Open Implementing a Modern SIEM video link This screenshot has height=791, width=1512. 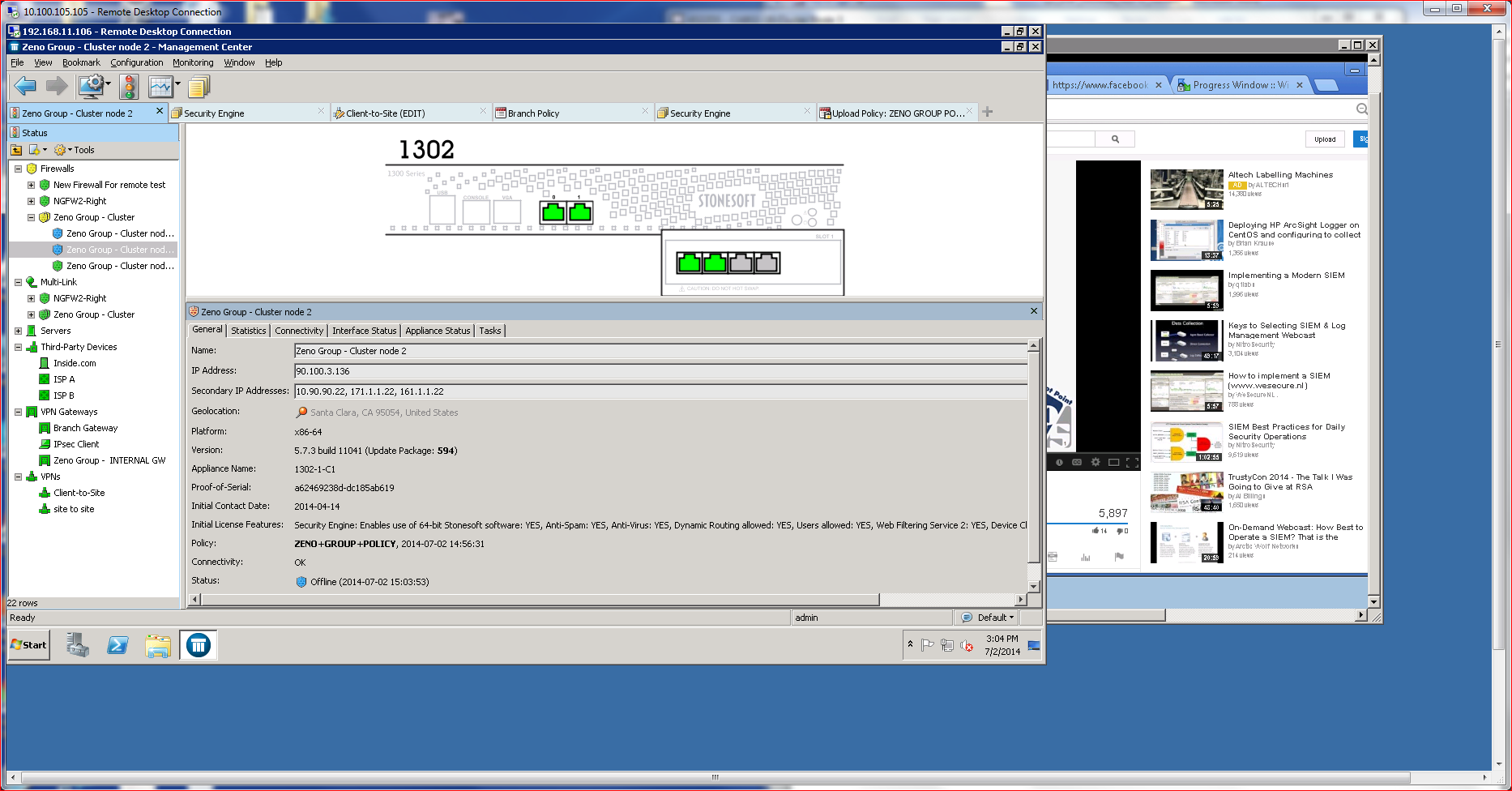(x=1286, y=276)
